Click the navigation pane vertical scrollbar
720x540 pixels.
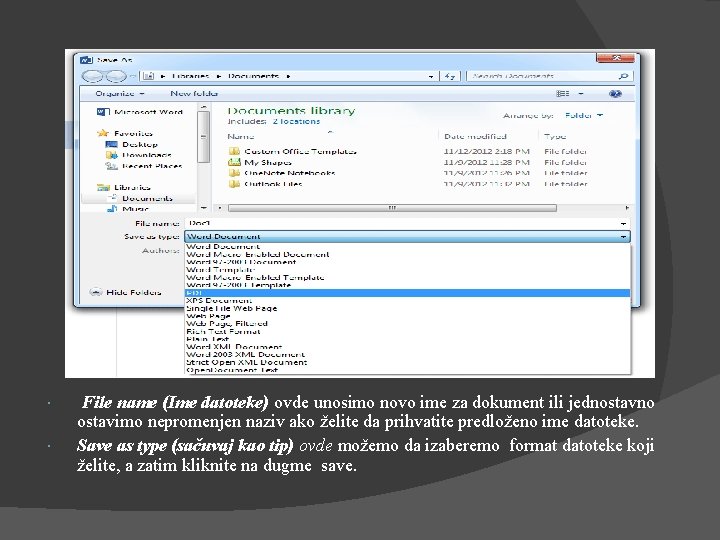point(203,137)
